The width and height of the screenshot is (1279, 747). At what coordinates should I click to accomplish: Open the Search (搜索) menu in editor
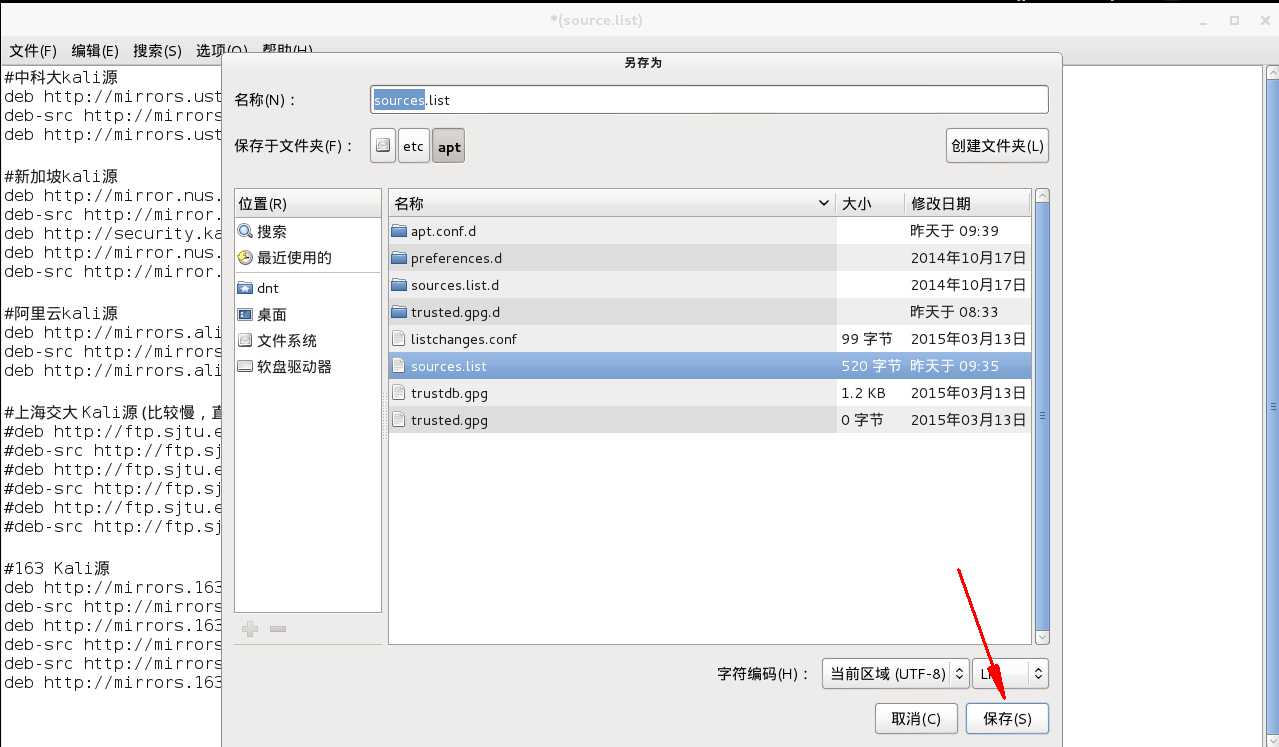(x=157, y=51)
